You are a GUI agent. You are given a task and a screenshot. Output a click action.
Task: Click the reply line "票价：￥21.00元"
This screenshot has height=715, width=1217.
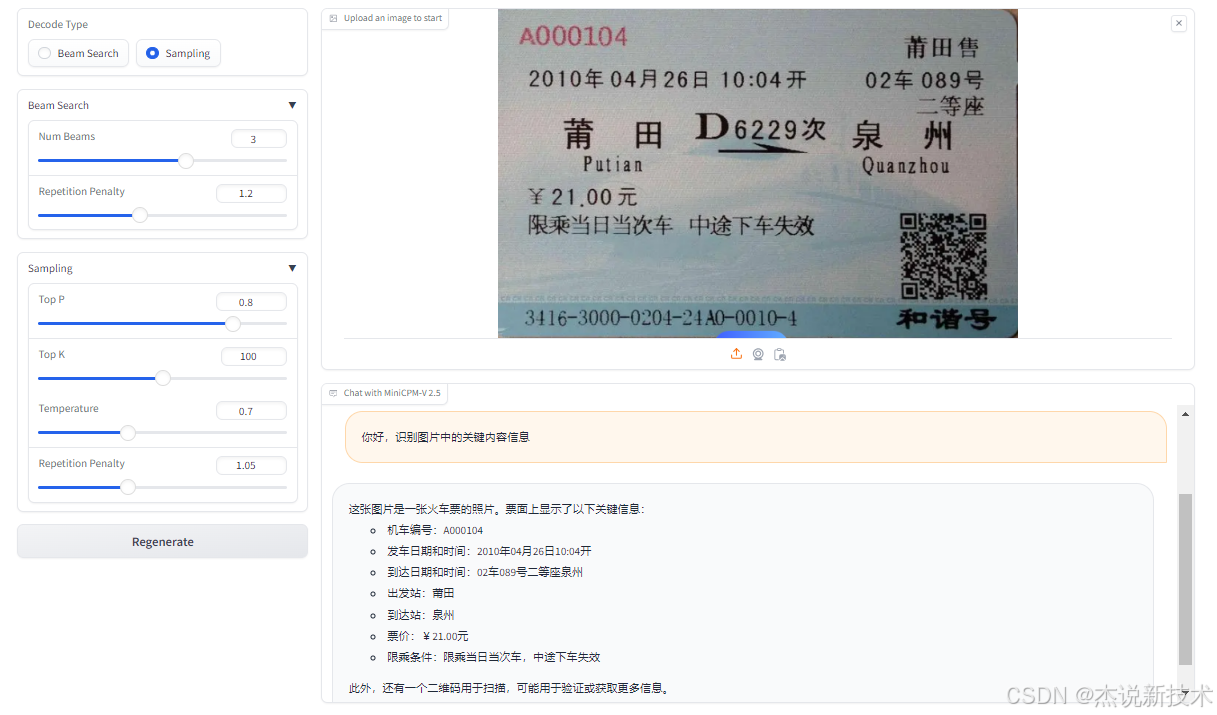427,636
